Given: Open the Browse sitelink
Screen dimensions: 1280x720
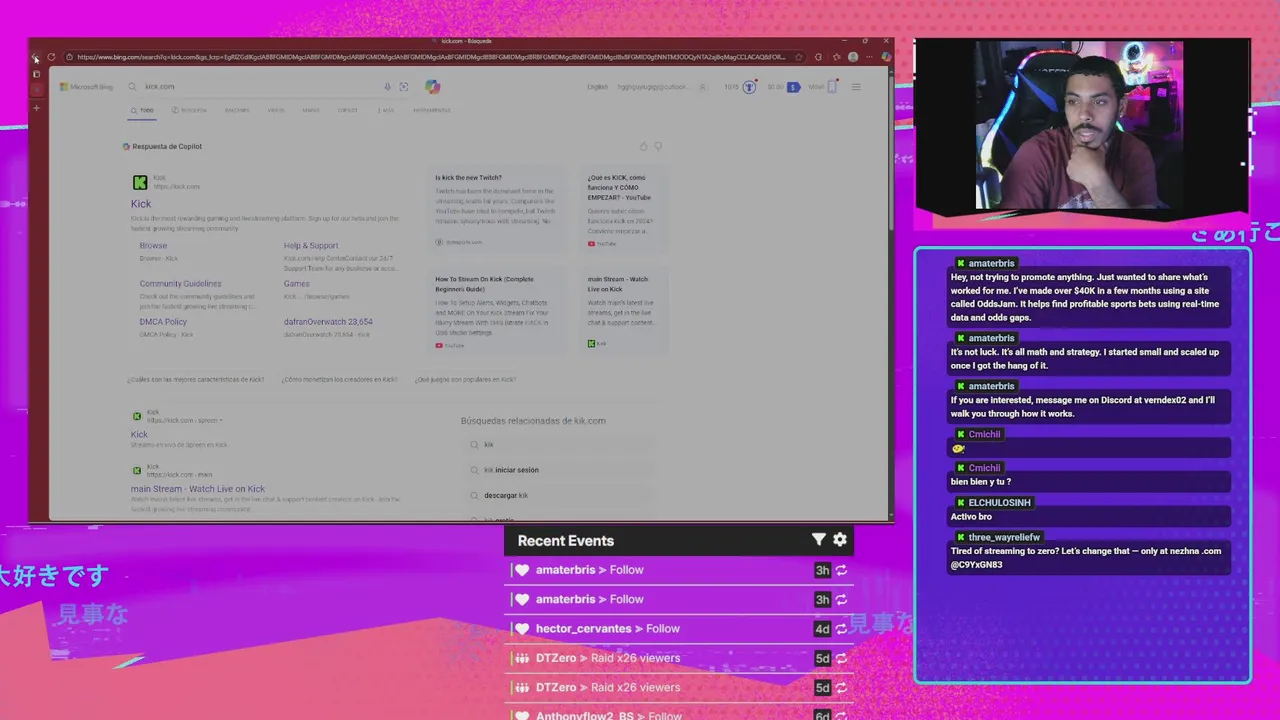Looking at the screenshot, I should [153, 246].
